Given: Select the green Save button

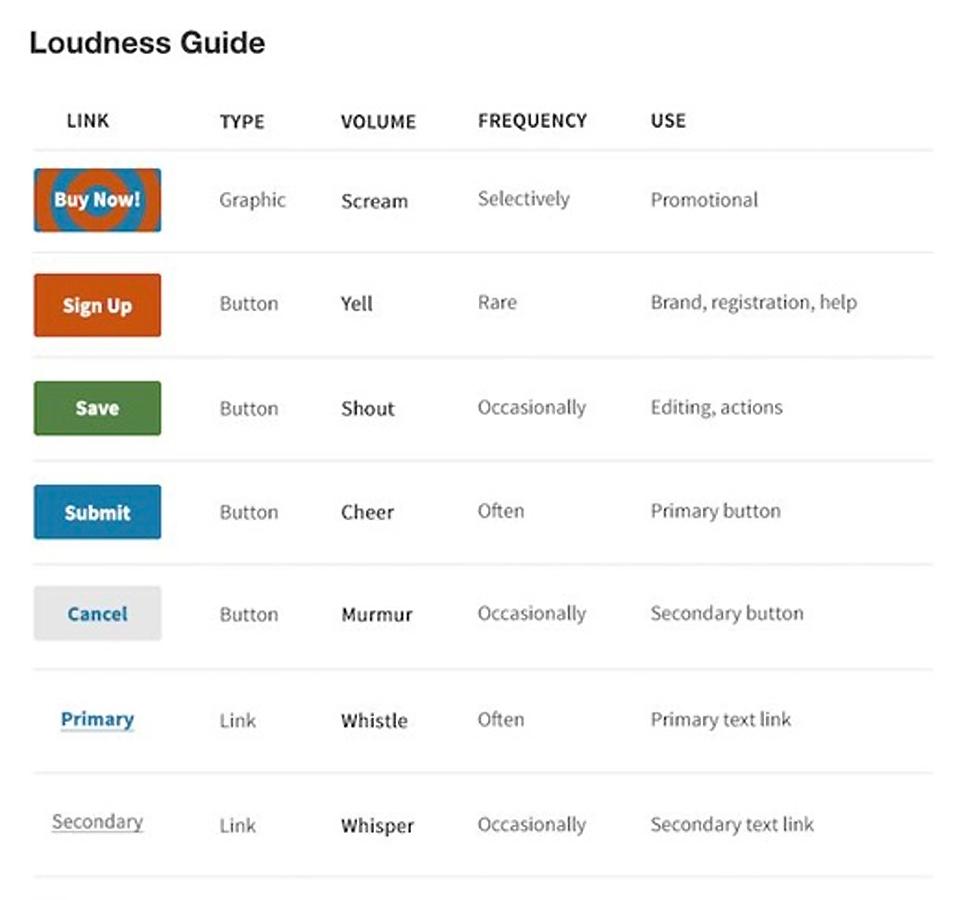Looking at the screenshot, I should point(97,408).
